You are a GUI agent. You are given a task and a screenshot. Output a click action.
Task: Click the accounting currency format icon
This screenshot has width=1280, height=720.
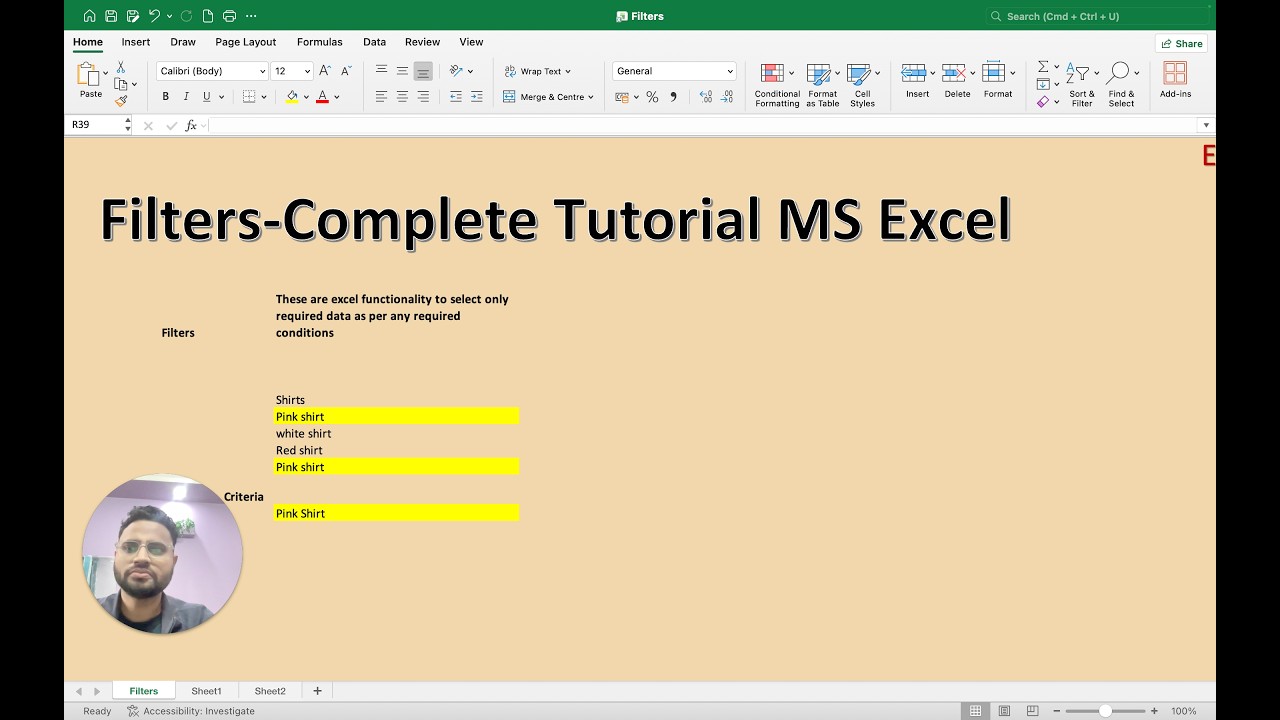click(x=622, y=97)
